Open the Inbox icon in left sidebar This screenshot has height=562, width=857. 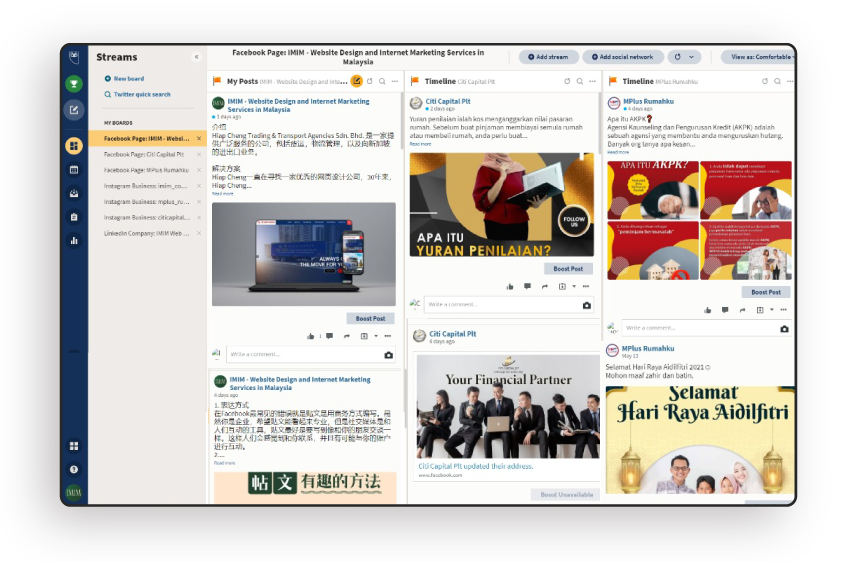pyautogui.click(x=74, y=194)
